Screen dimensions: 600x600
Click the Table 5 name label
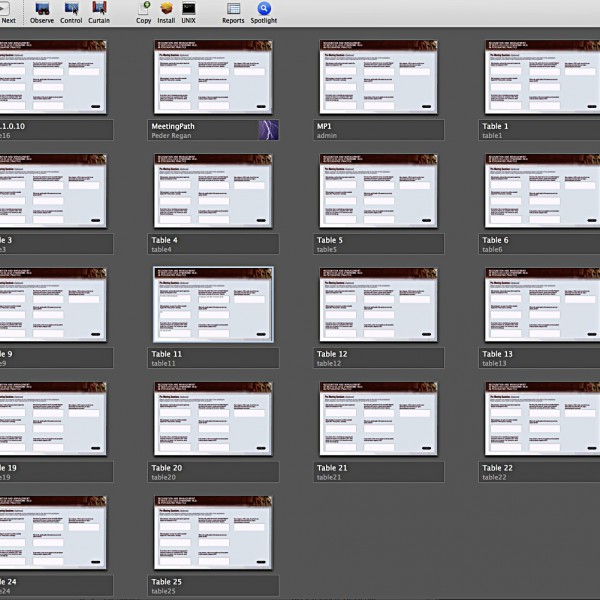point(330,240)
